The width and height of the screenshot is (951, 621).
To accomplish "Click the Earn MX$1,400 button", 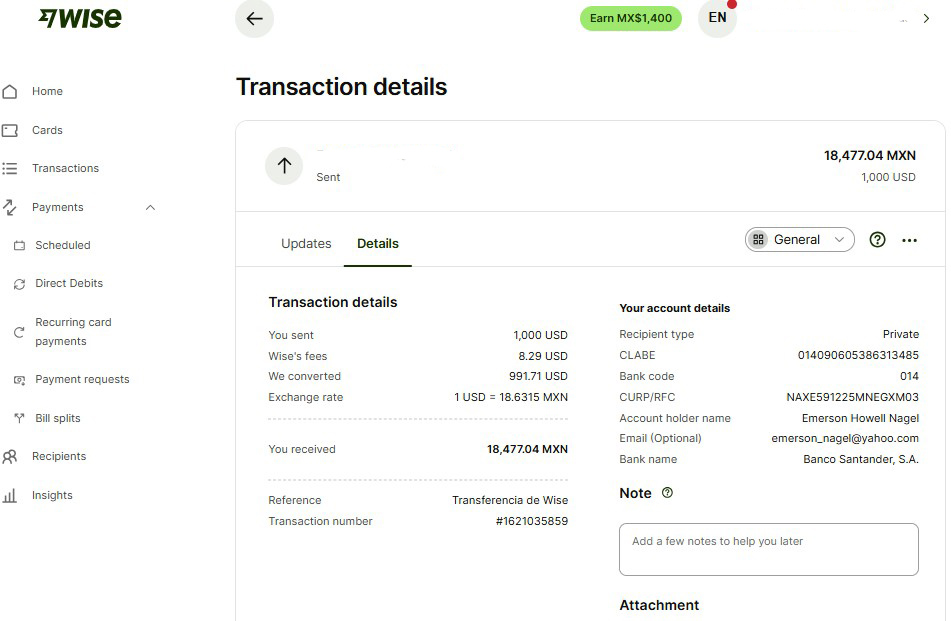I will click(630, 18).
